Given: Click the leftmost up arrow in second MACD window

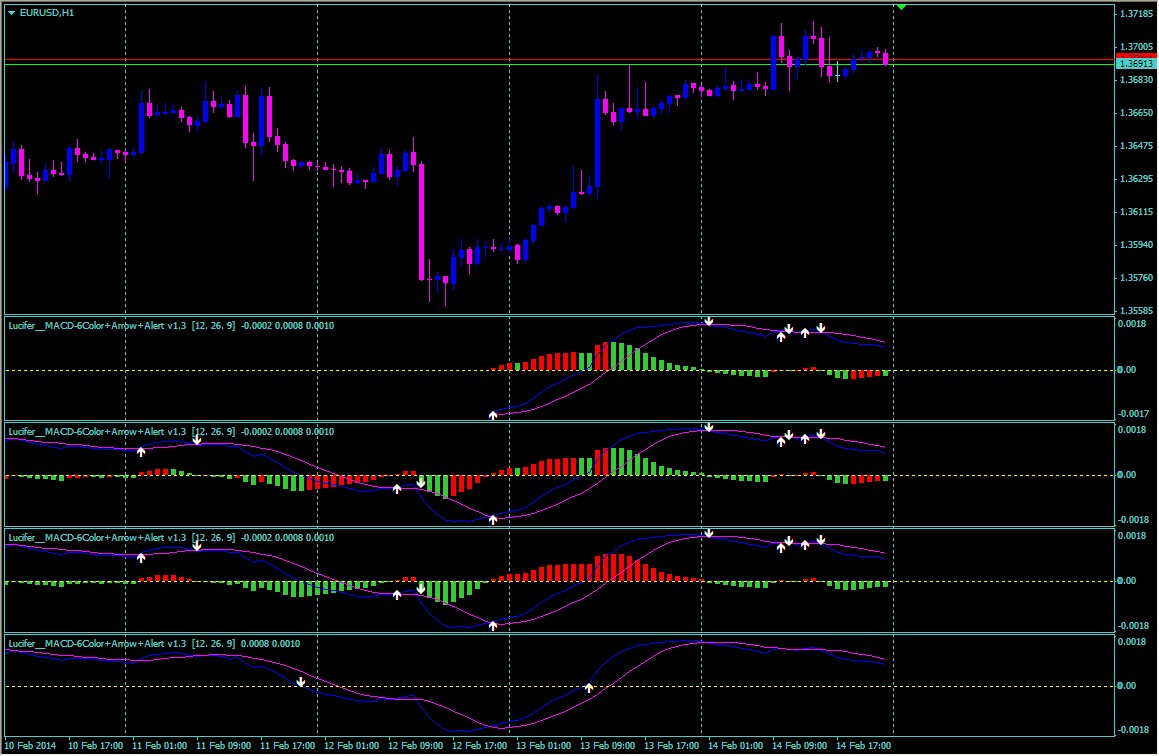Looking at the screenshot, I should click(141, 452).
